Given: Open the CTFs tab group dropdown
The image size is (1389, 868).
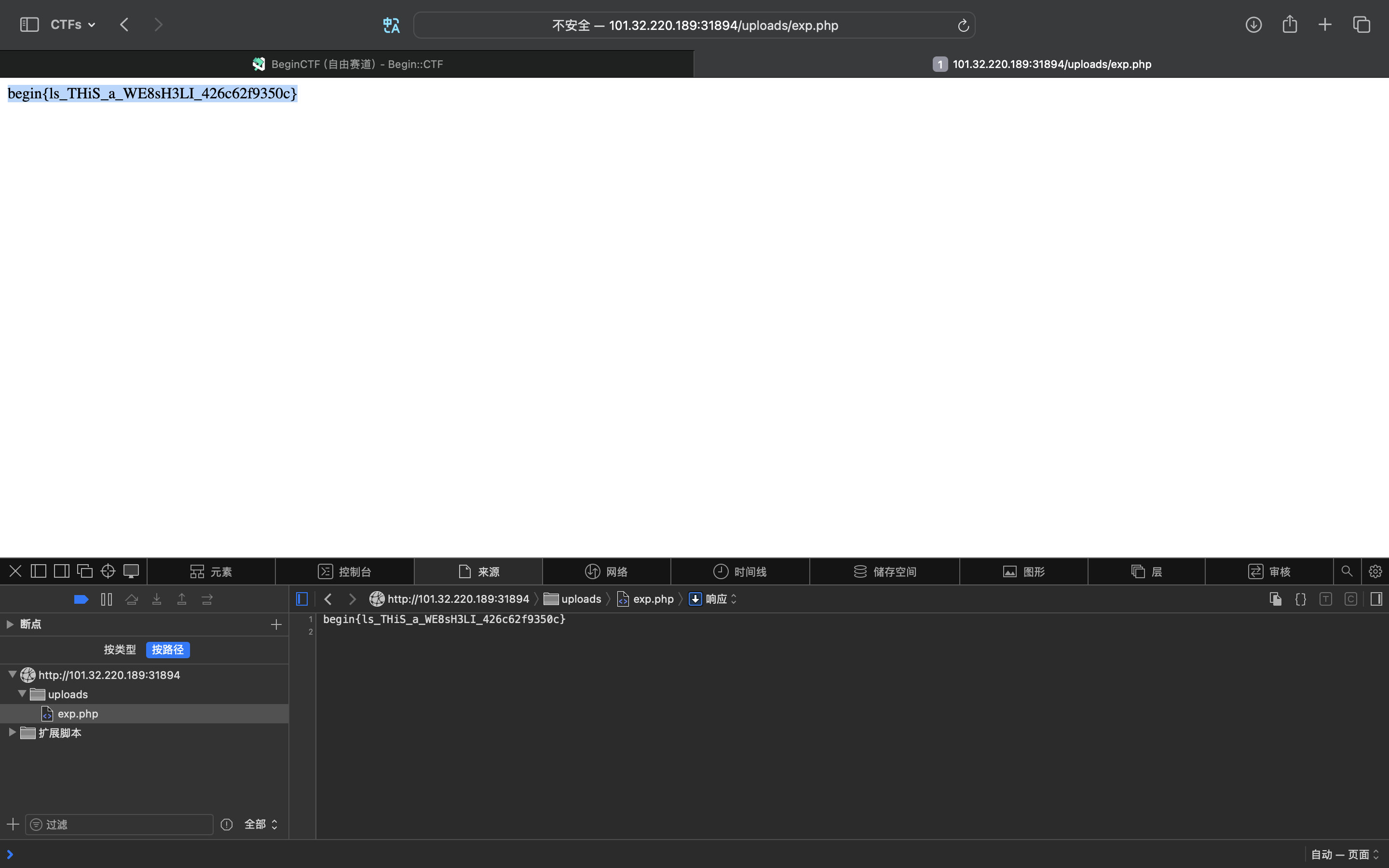Looking at the screenshot, I should pyautogui.click(x=72, y=25).
